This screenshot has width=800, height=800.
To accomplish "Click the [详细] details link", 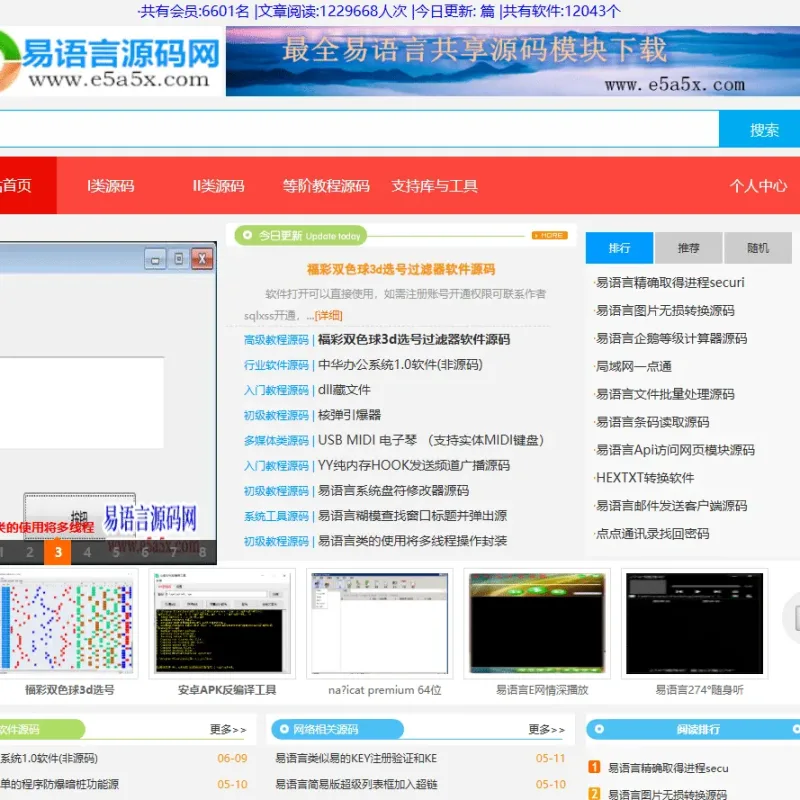I will tap(329, 315).
